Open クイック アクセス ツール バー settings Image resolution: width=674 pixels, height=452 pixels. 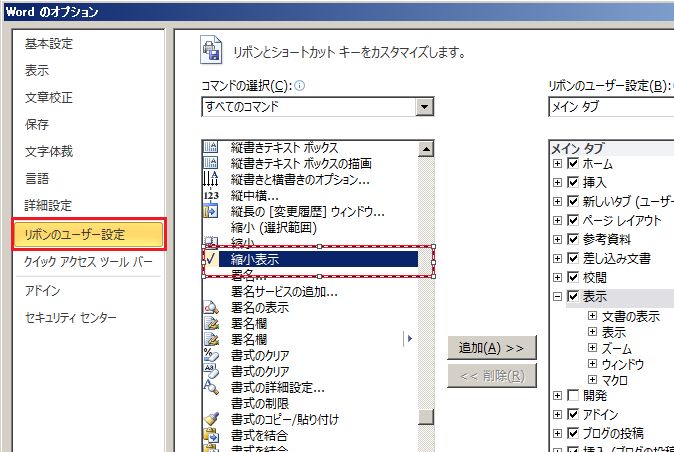[88, 262]
